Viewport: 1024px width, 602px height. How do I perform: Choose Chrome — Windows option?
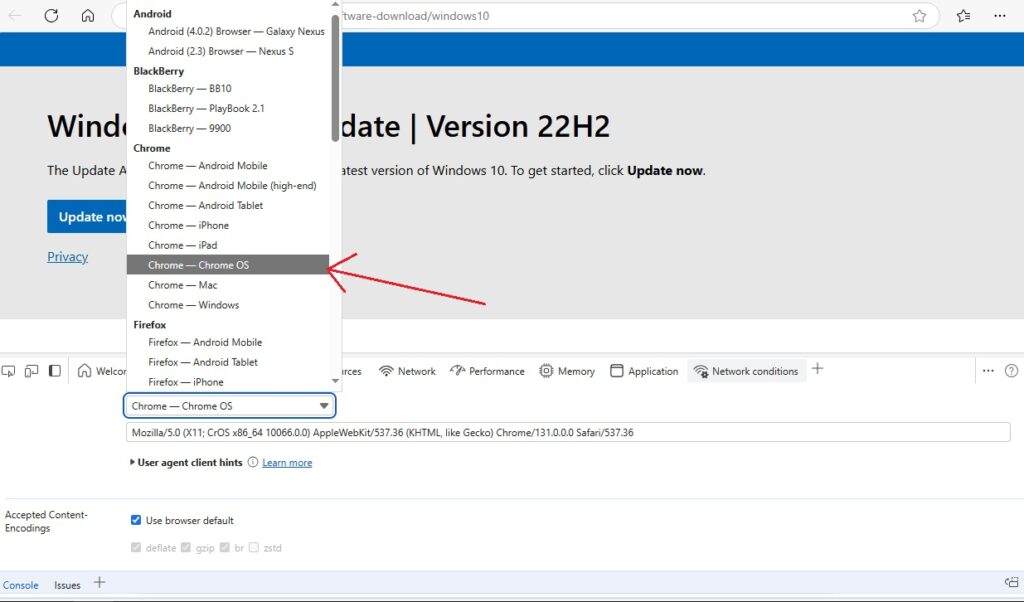(228, 305)
